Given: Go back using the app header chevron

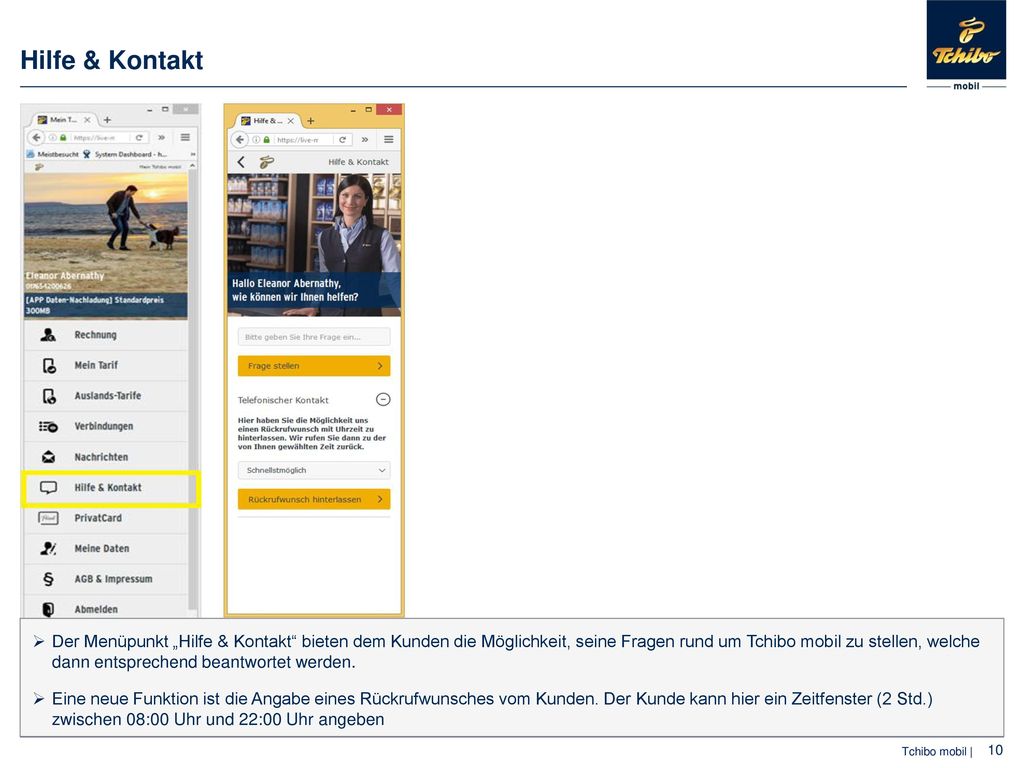Looking at the screenshot, I should [241, 162].
